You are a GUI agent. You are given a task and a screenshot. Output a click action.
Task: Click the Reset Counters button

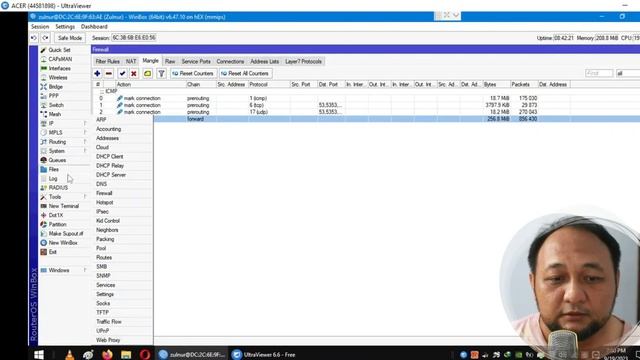tap(193, 73)
